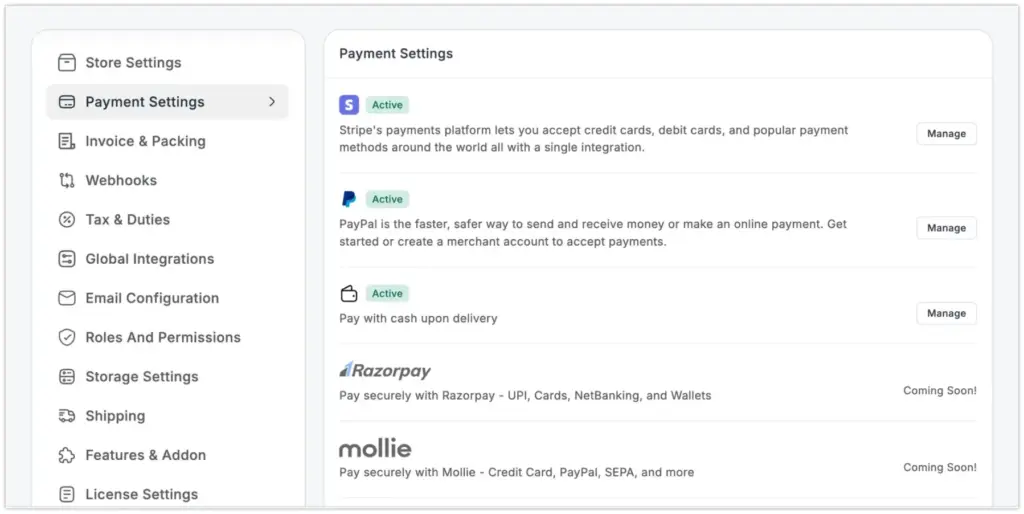The image size is (1024, 514).
Task: Click the Email Configuration envelope icon
Action: pyautogui.click(x=67, y=298)
